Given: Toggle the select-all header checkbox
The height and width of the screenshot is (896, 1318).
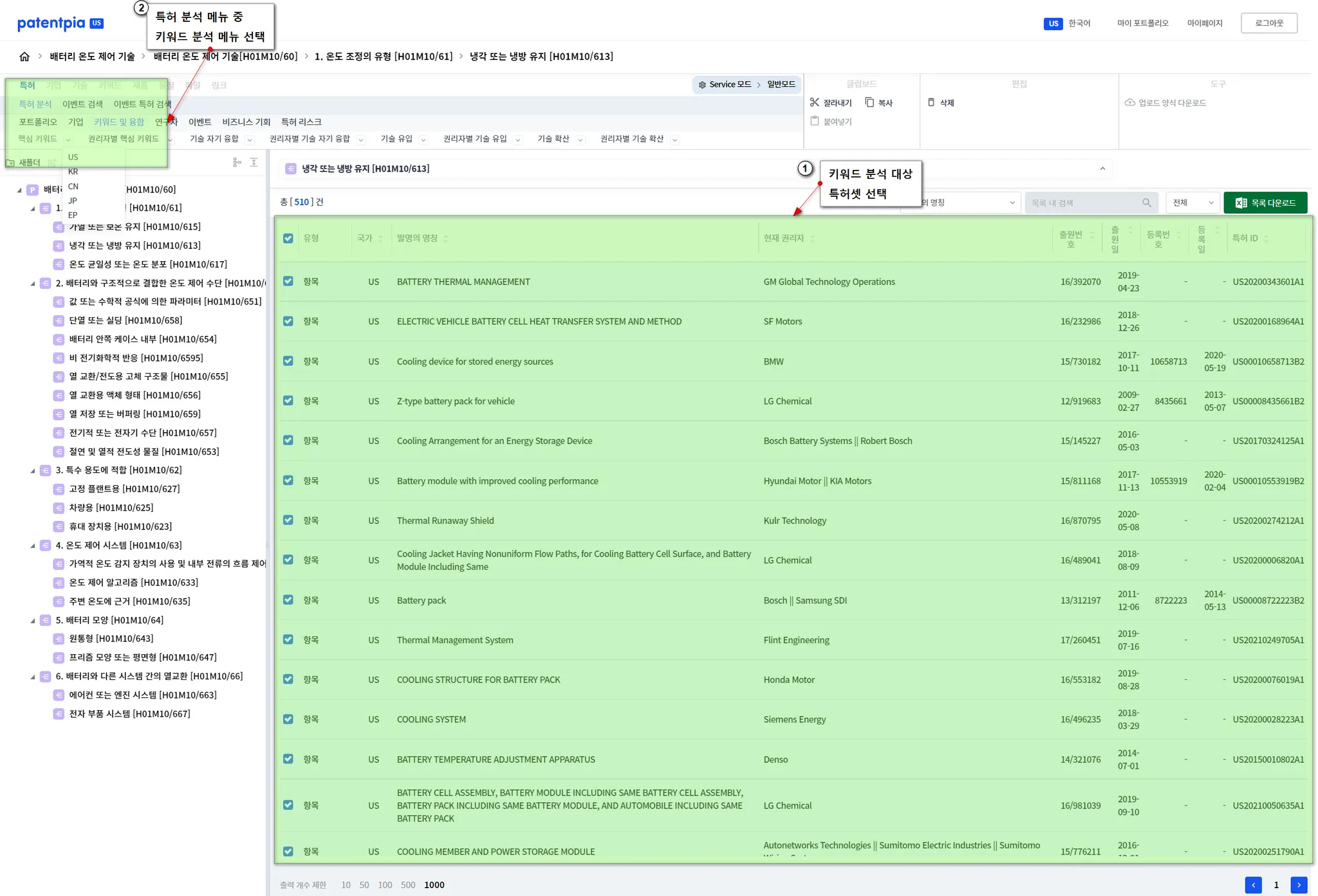Looking at the screenshot, I should coord(288,238).
